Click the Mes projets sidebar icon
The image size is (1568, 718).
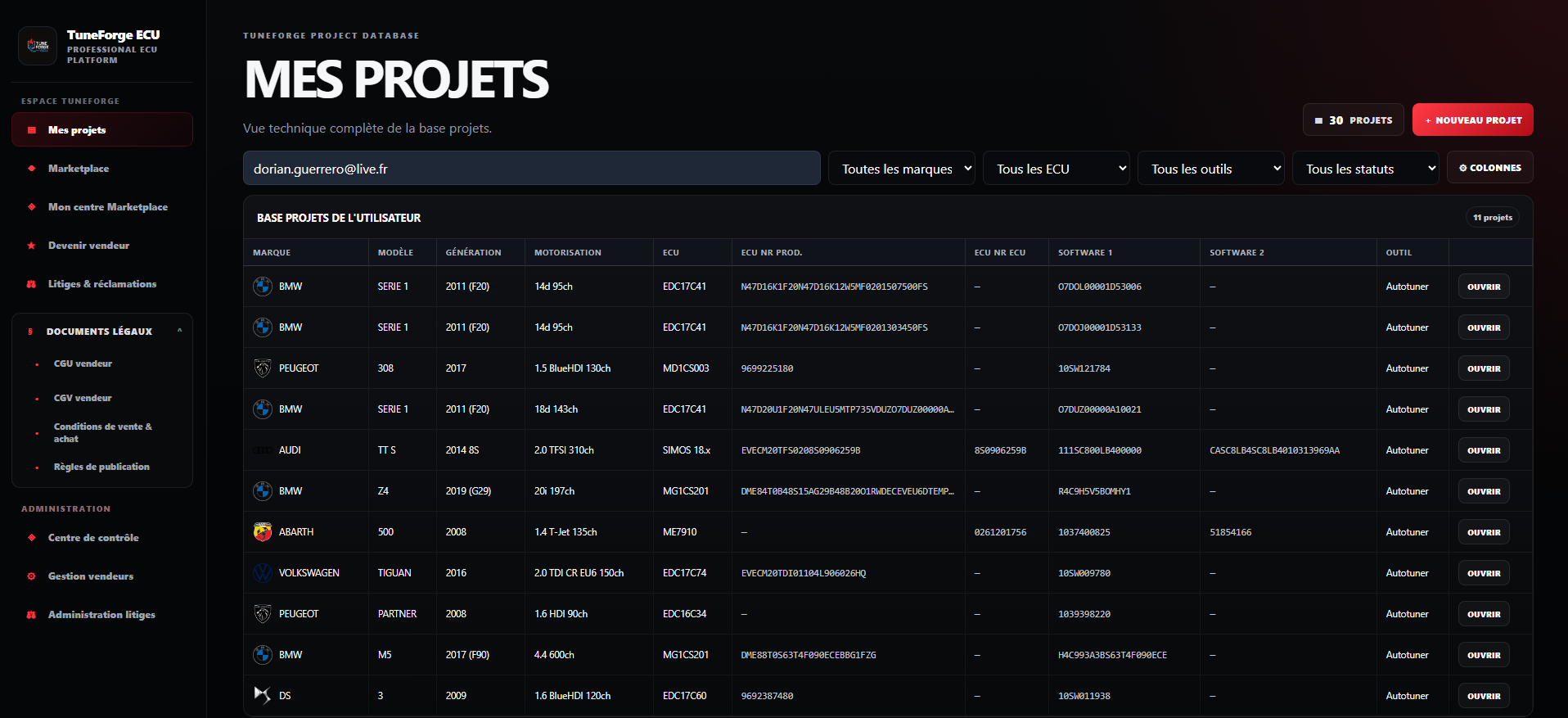pos(32,130)
